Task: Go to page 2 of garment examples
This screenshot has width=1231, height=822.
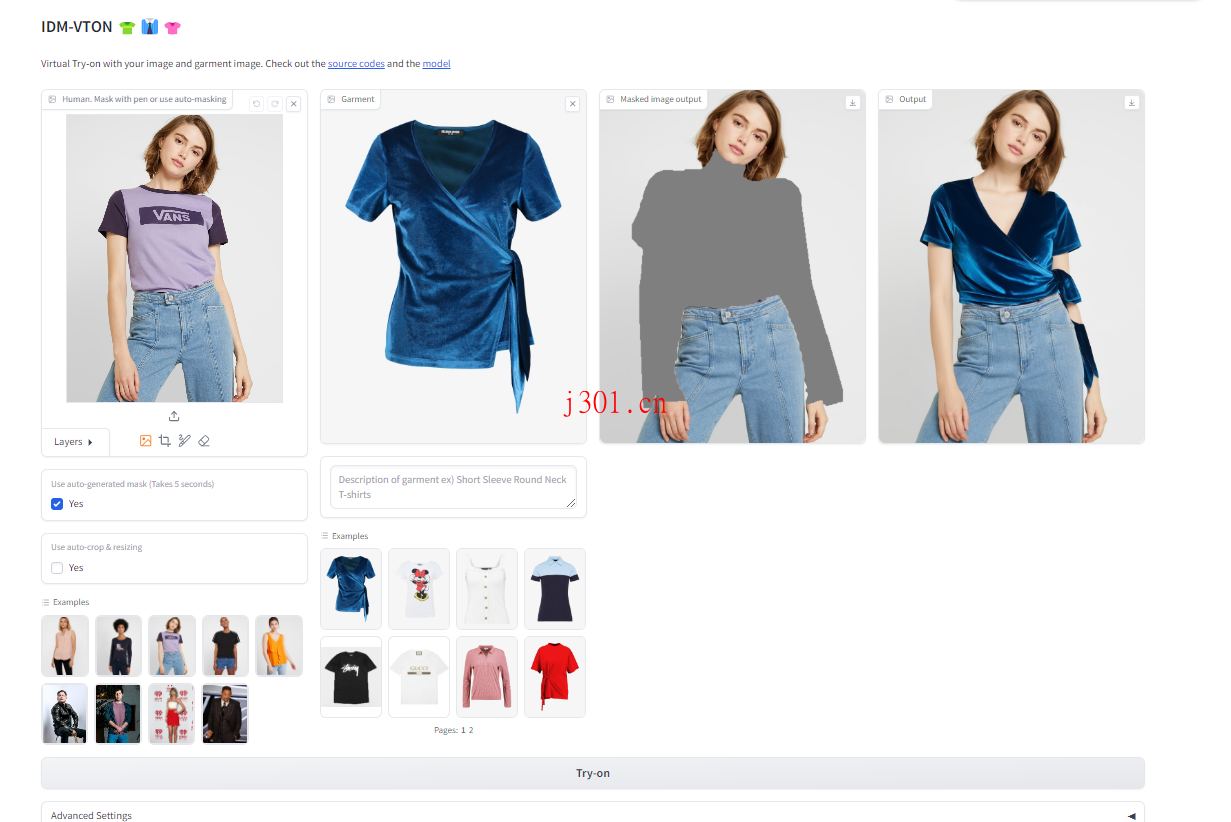Action: (x=471, y=730)
